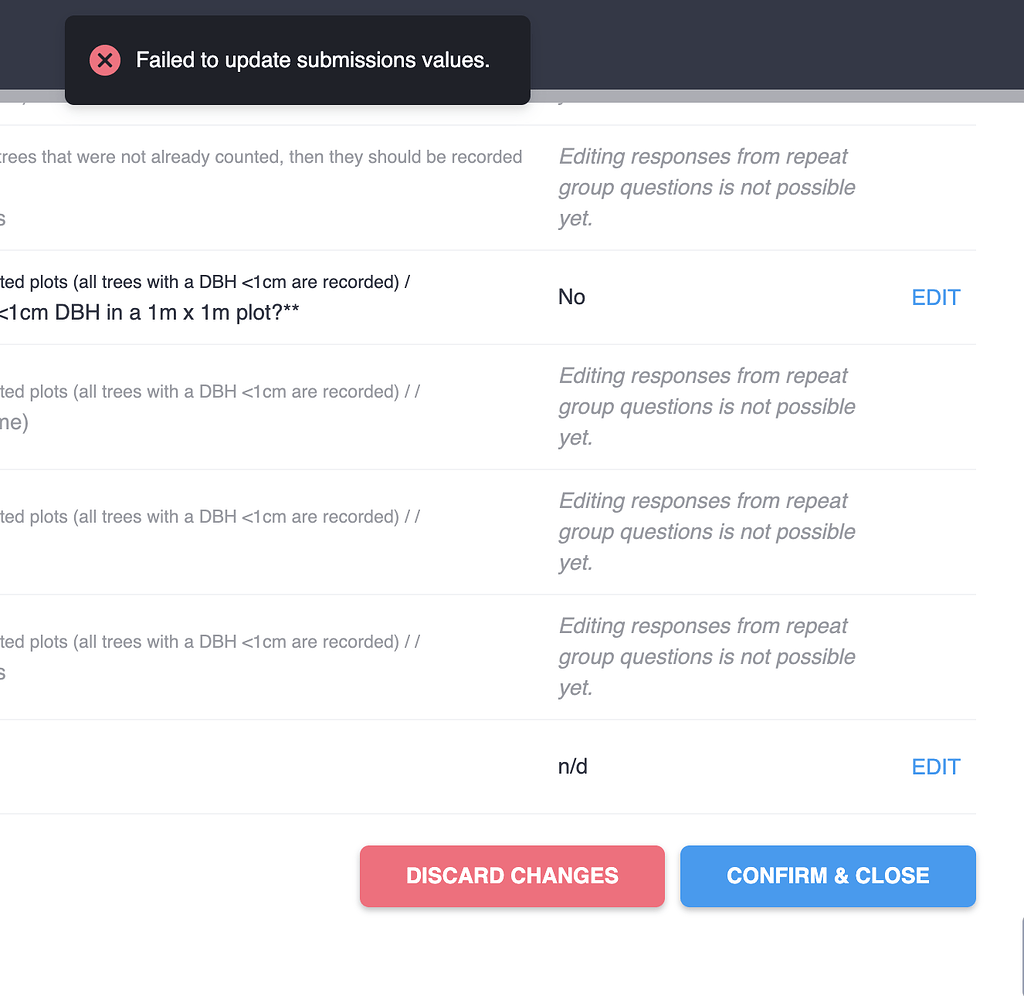This screenshot has width=1024, height=996.
Task: Click the last repeat group notice text
Action: [706, 656]
